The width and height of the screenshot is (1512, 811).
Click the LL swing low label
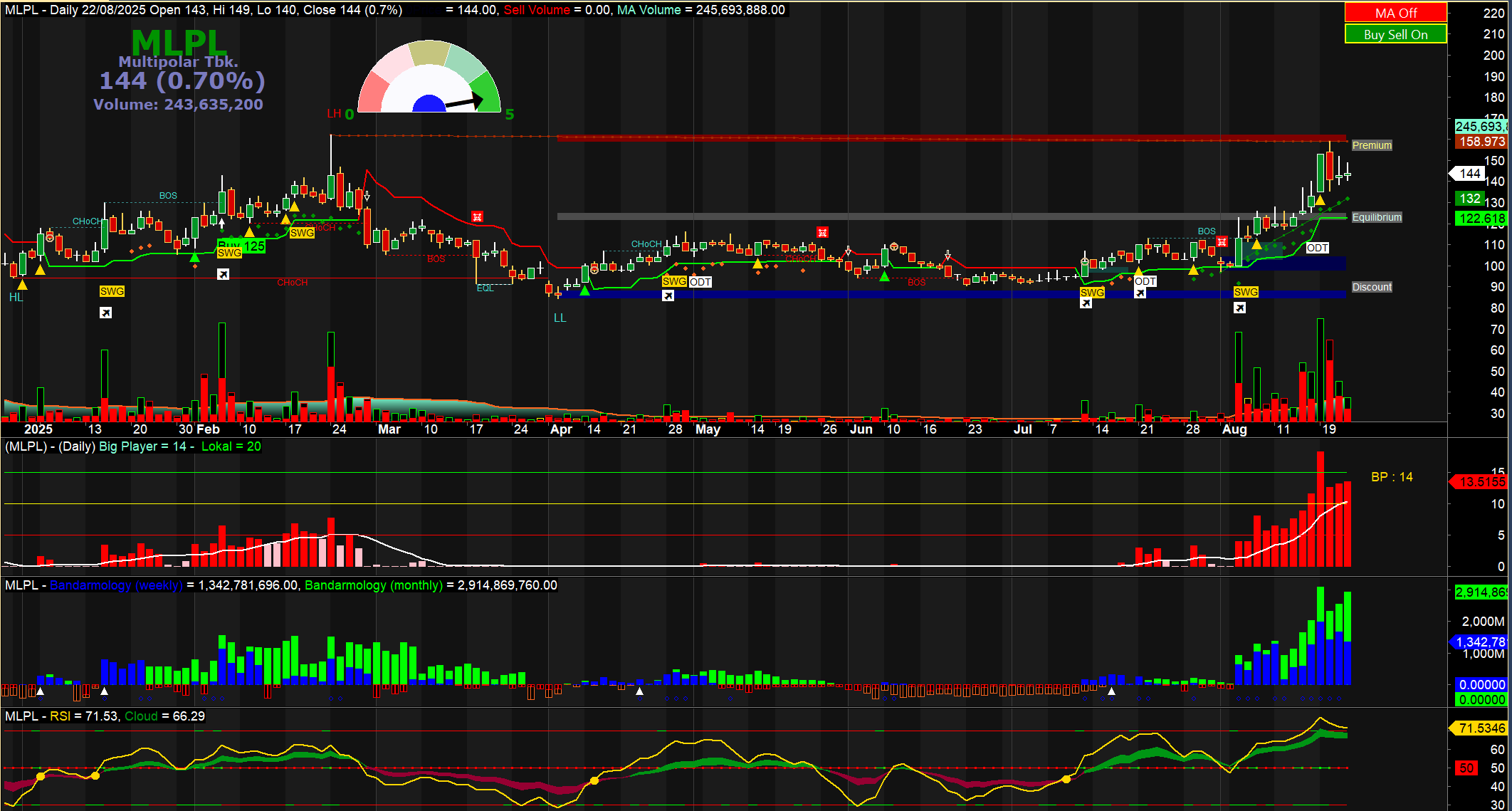click(x=560, y=318)
